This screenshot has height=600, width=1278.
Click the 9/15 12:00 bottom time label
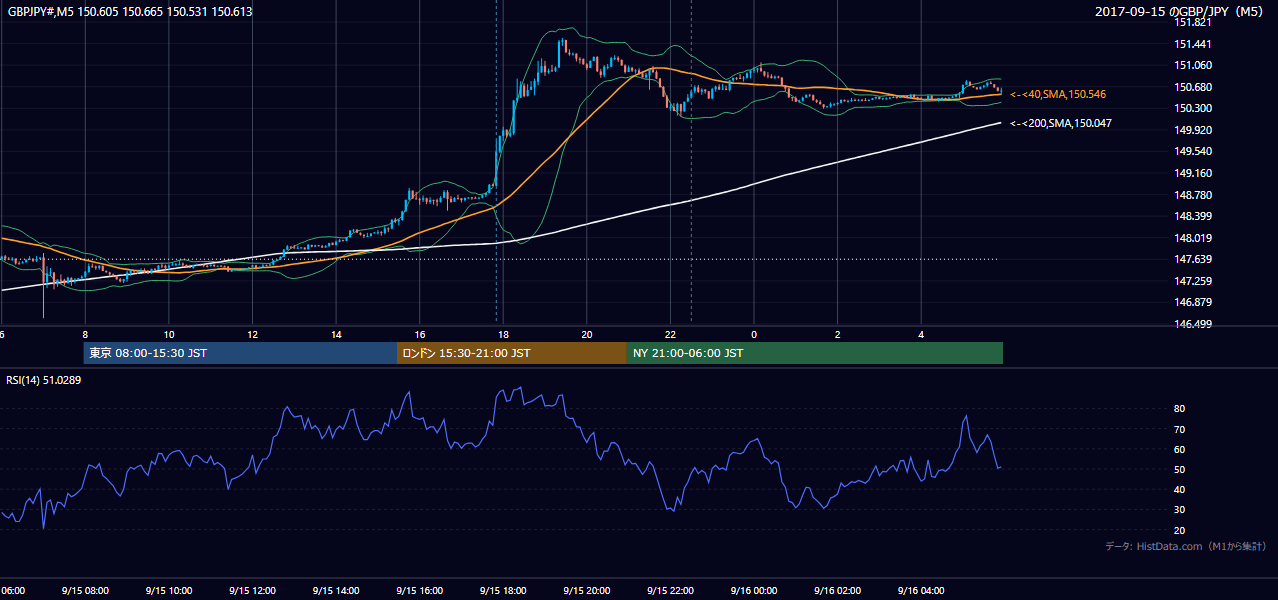tap(252, 591)
